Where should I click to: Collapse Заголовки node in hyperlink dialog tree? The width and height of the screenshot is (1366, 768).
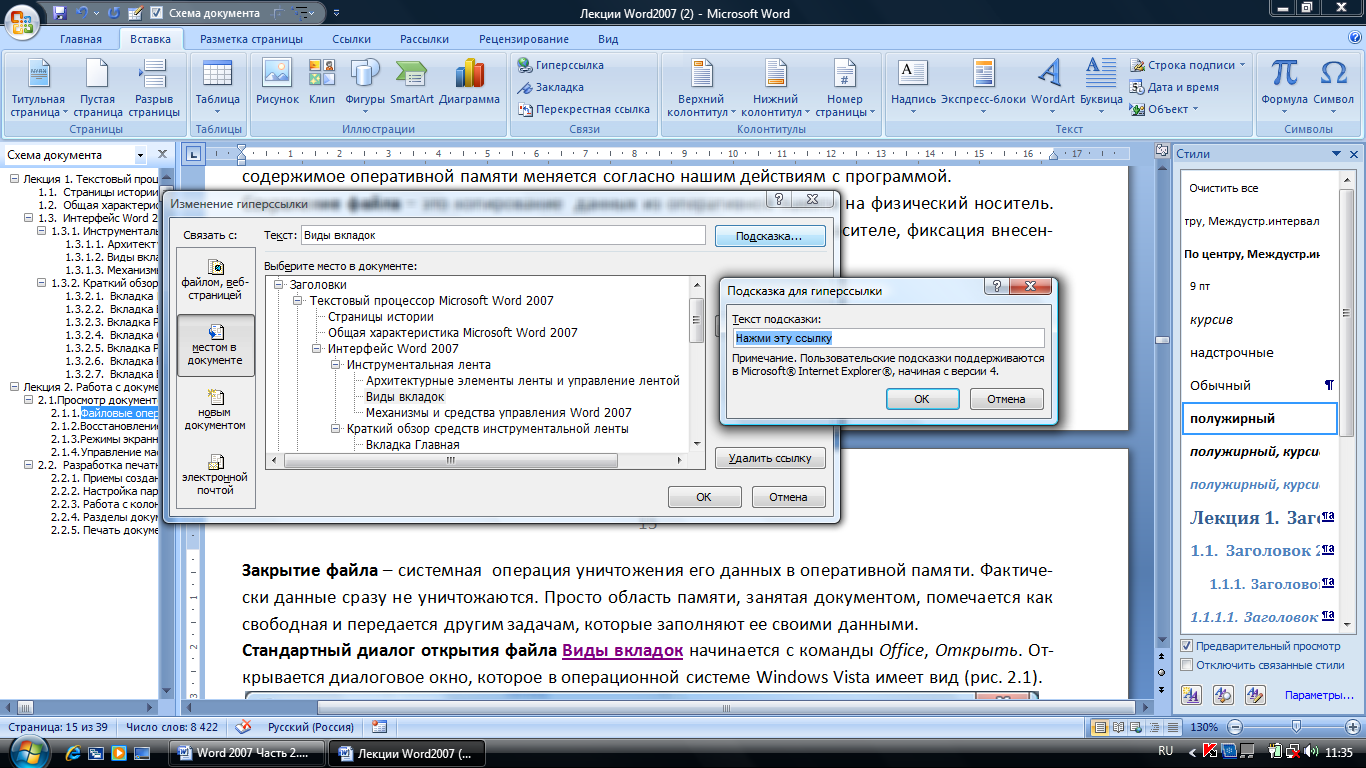[x=279, y=285]
